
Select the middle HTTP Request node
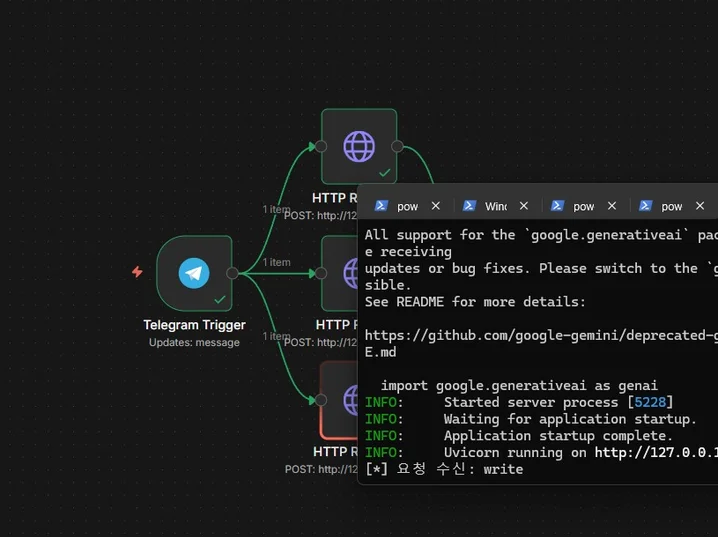click(x=340, y=273)
